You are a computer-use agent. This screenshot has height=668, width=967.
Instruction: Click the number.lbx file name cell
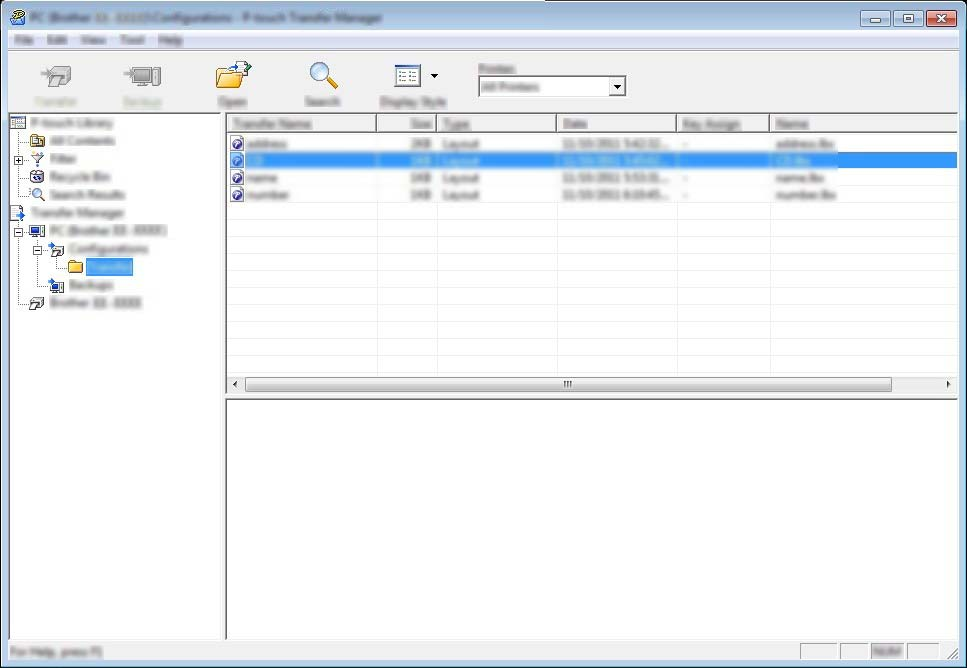805,195
